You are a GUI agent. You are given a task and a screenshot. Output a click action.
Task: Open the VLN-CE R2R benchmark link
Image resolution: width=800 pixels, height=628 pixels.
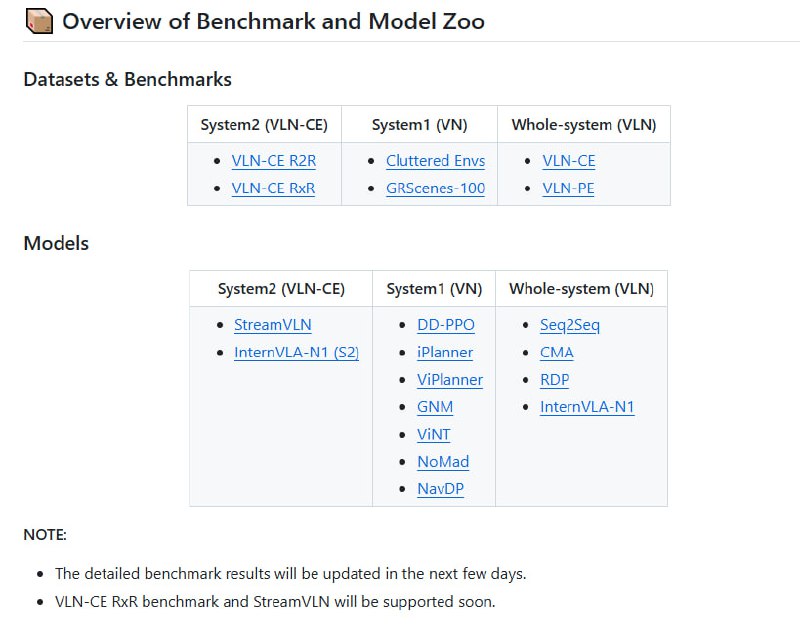click(273, 161)
